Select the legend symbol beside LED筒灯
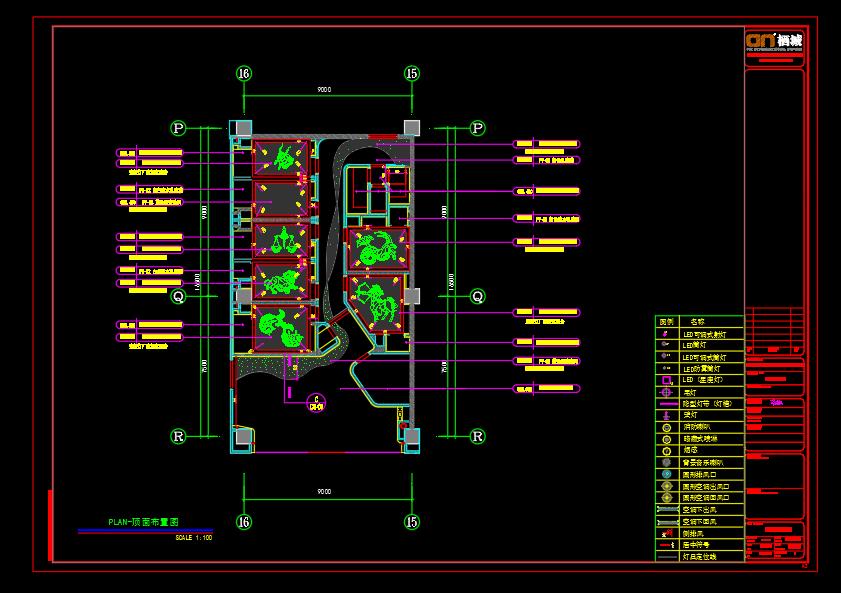 tap(666, 345)
